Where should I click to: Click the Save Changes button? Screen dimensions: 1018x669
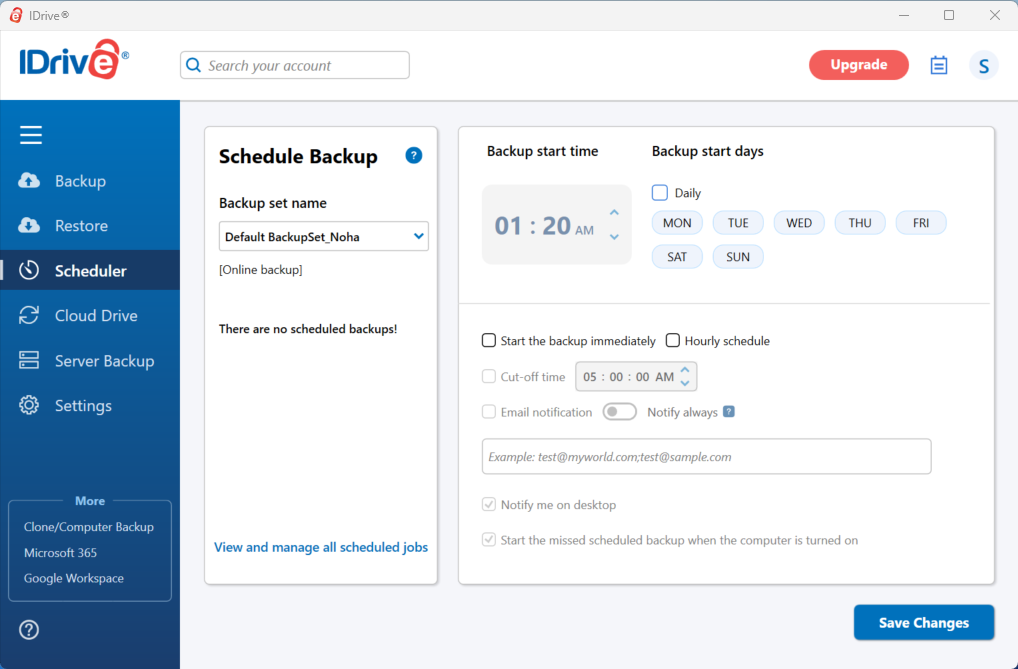(x=923, y=622)
